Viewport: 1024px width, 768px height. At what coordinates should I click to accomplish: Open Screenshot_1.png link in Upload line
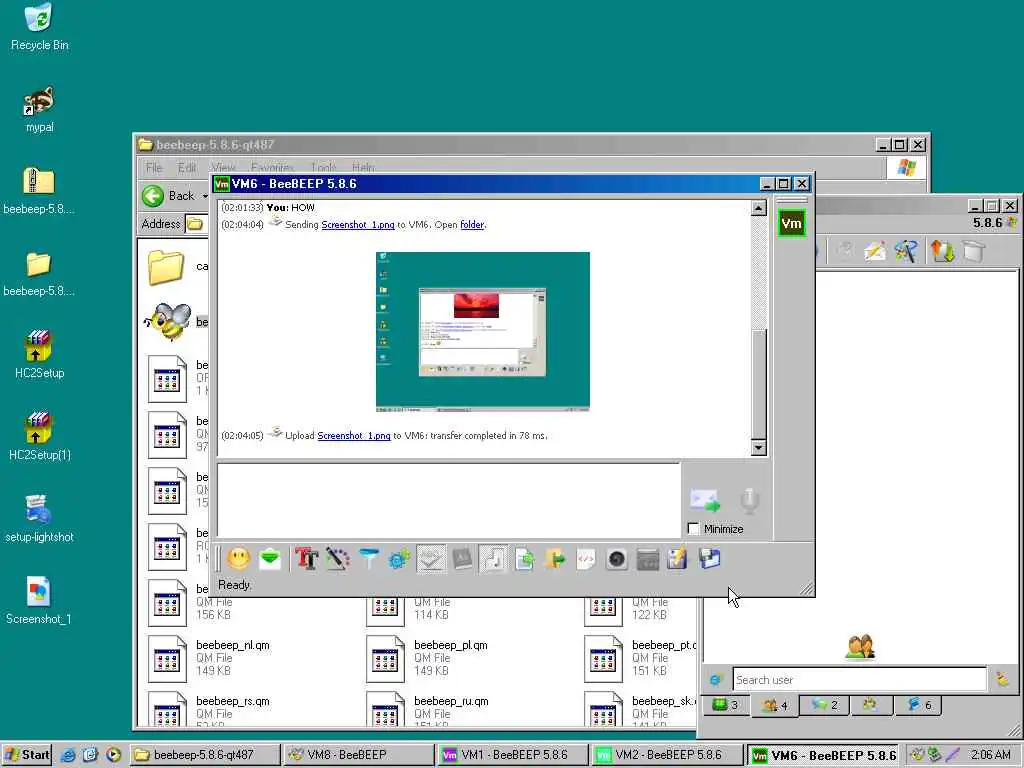354,436
